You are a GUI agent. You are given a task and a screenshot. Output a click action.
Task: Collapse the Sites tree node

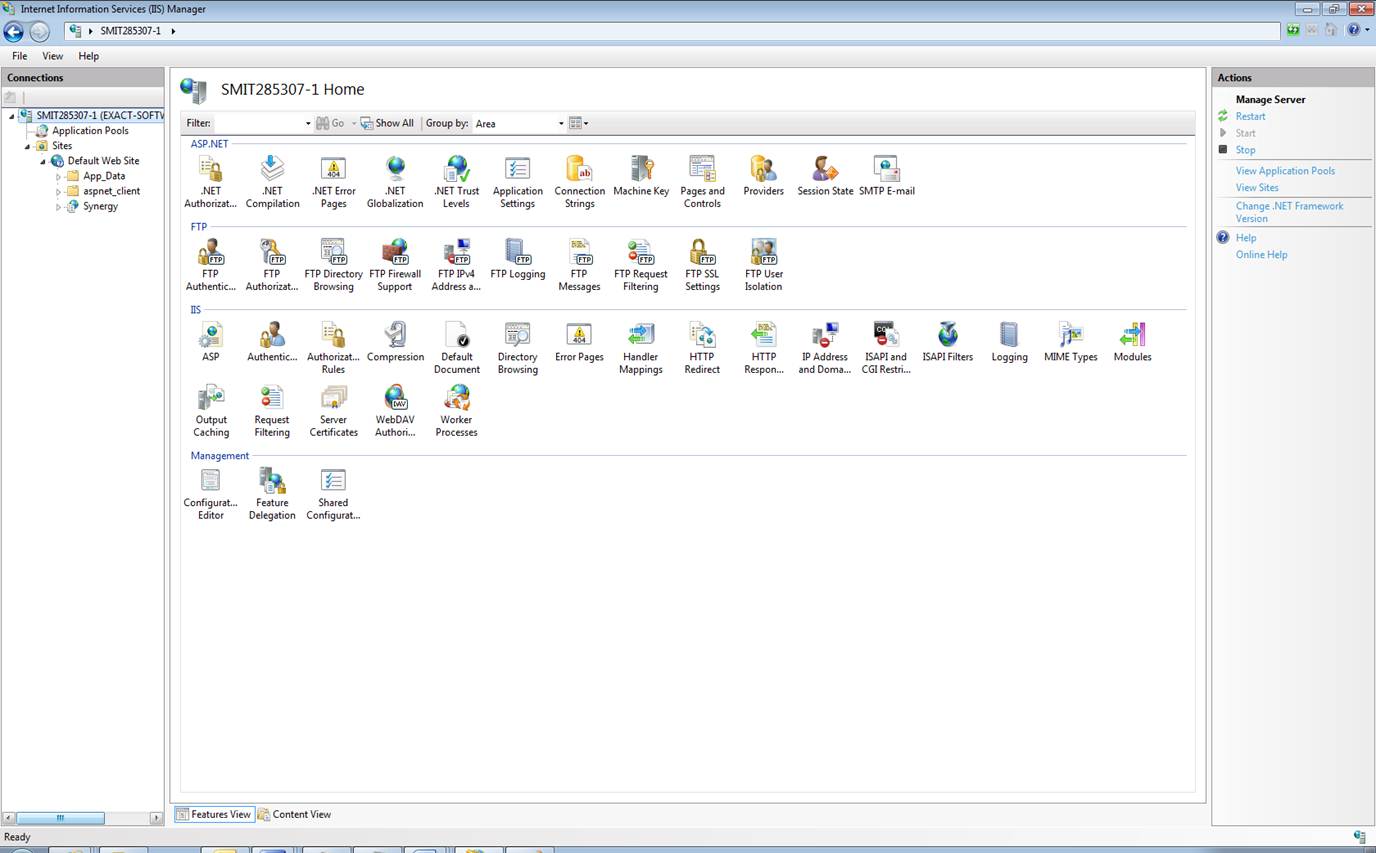28,146
